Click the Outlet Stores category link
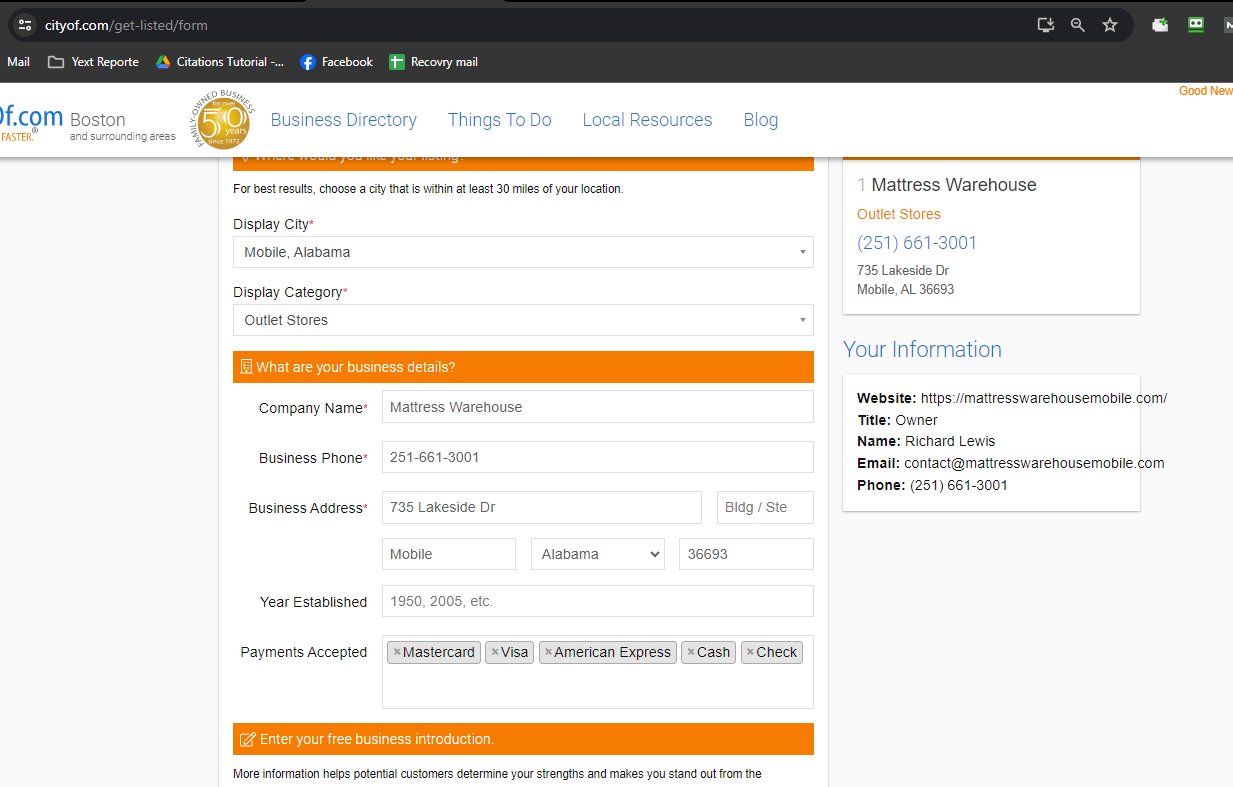This screenshot has height=787, width=1233. pyautogui.click(x=899, y=214)
